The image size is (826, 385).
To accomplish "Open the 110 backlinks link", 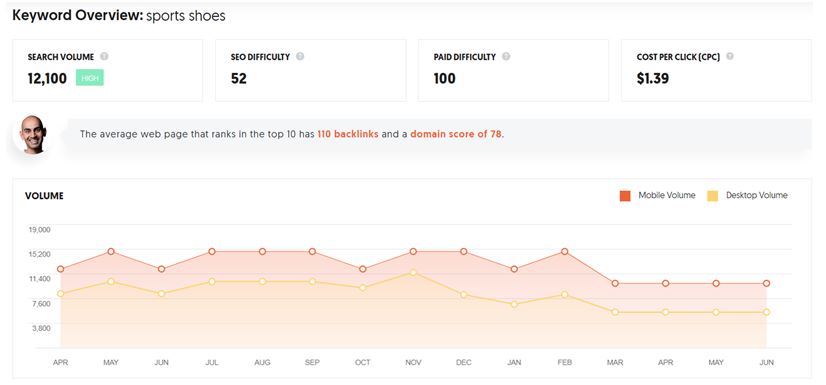I will 348,134.
